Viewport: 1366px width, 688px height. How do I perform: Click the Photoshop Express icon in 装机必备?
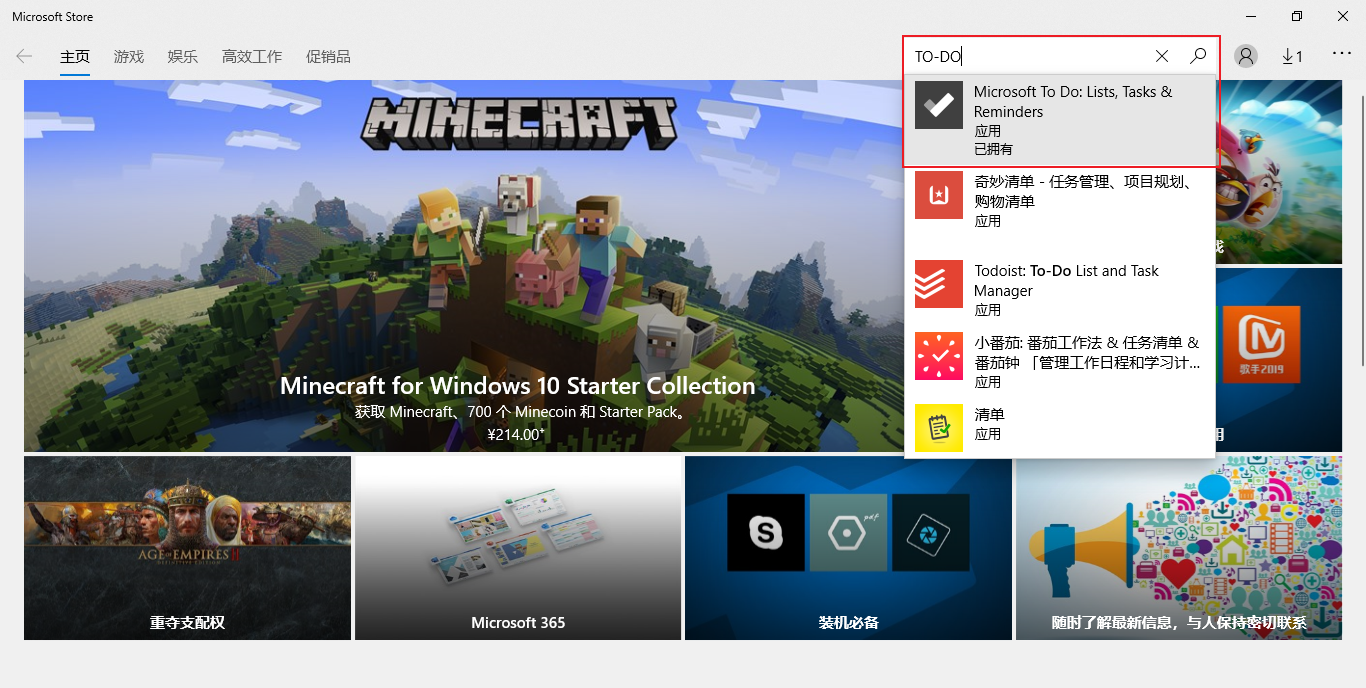pos(931,532)
